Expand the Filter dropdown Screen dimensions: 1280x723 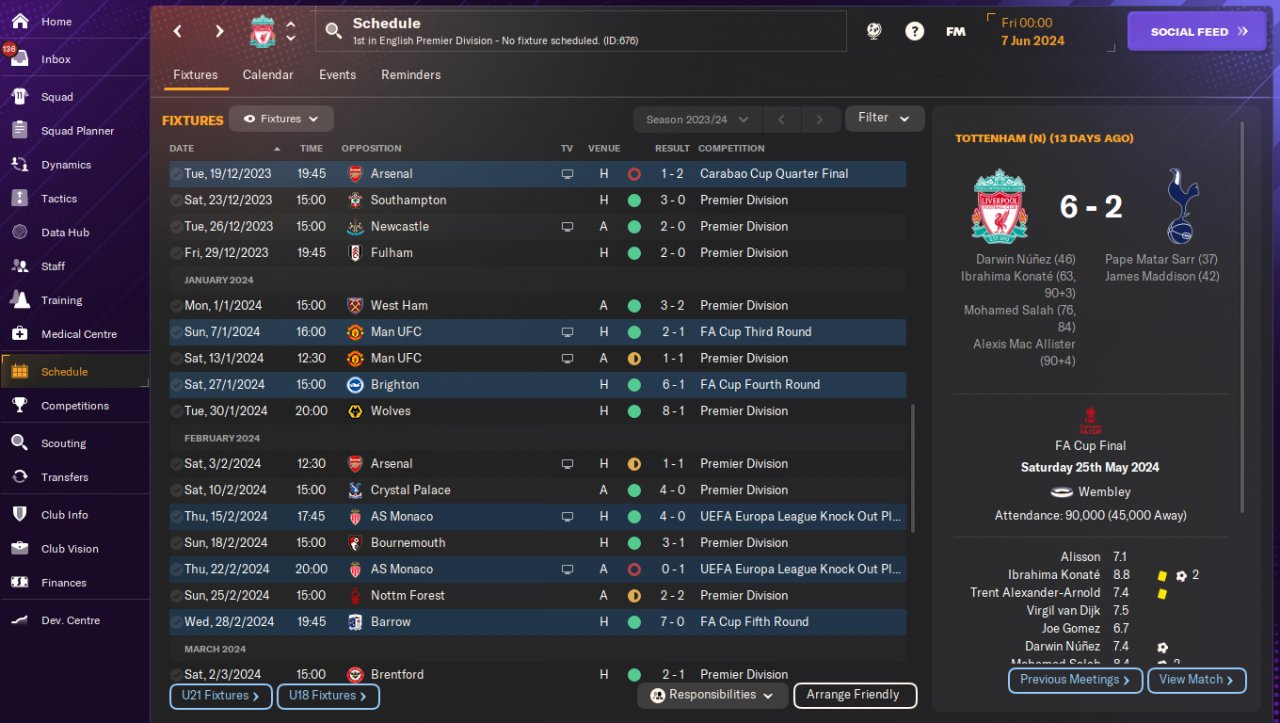tap(884, 118)
